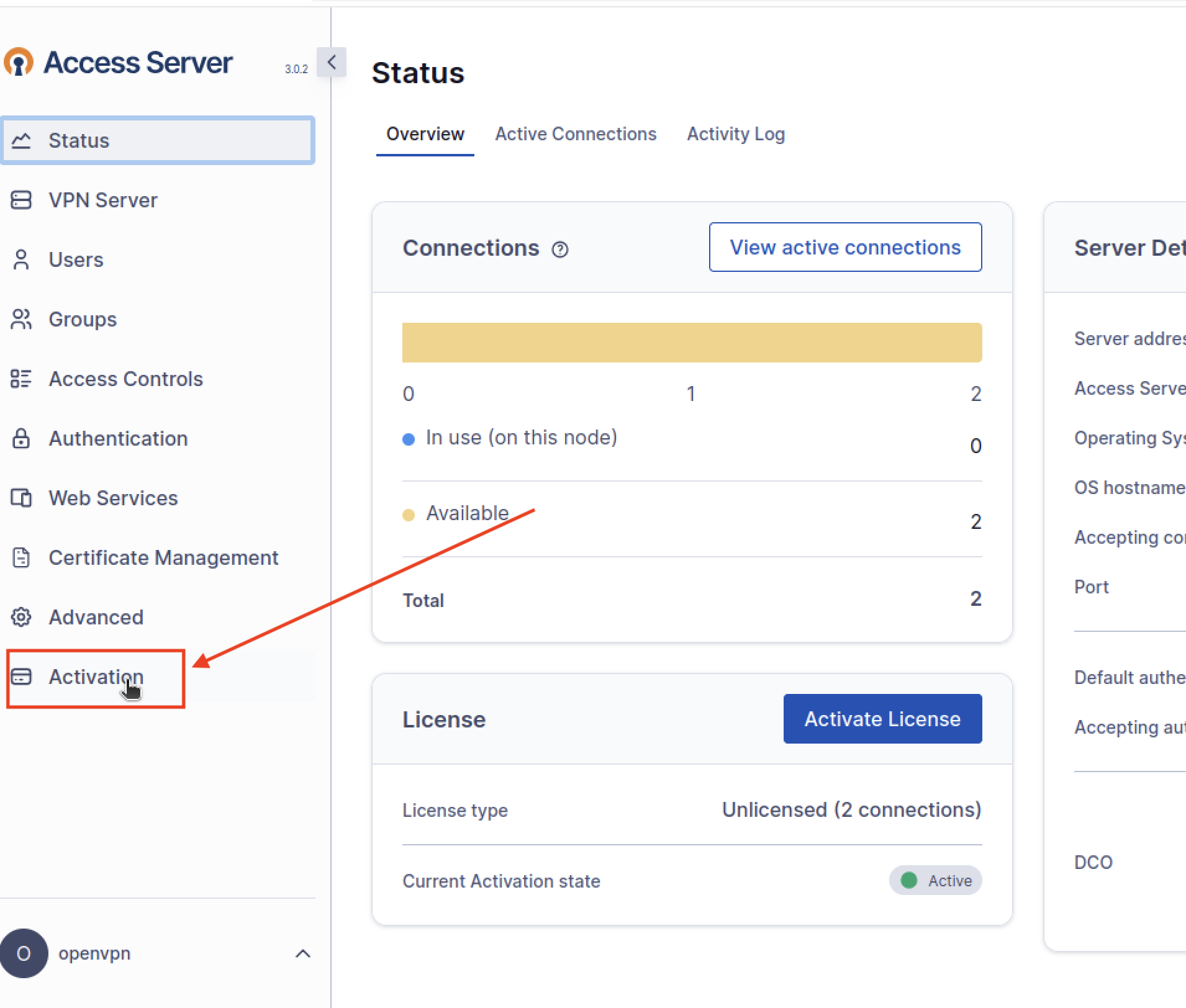Collapse the sidebar with the arrow button
The height and width of the screenshot is (1008, 1186).
[x=332, y=62]
